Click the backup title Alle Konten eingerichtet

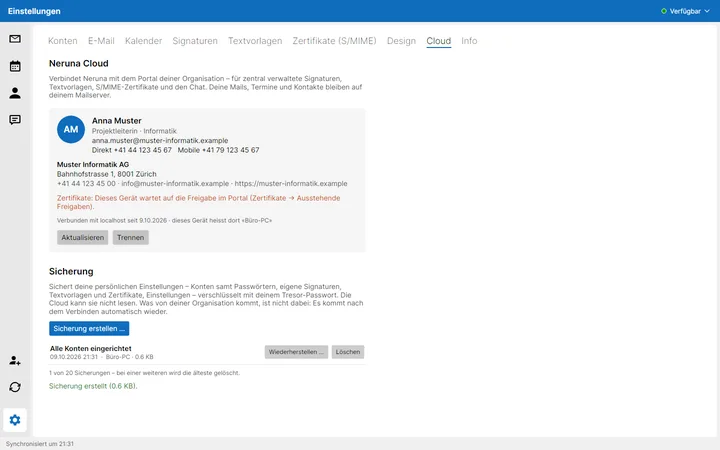91,349
